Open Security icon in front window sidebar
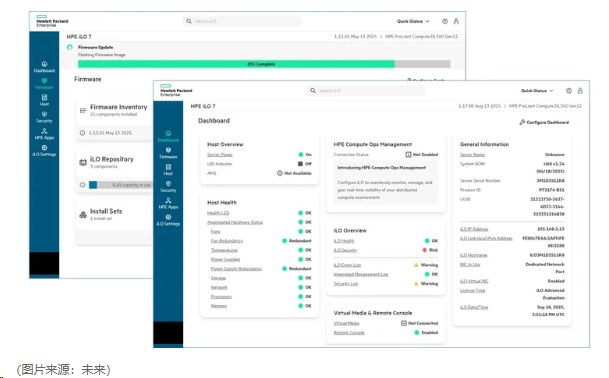 (x=168, y=183)
